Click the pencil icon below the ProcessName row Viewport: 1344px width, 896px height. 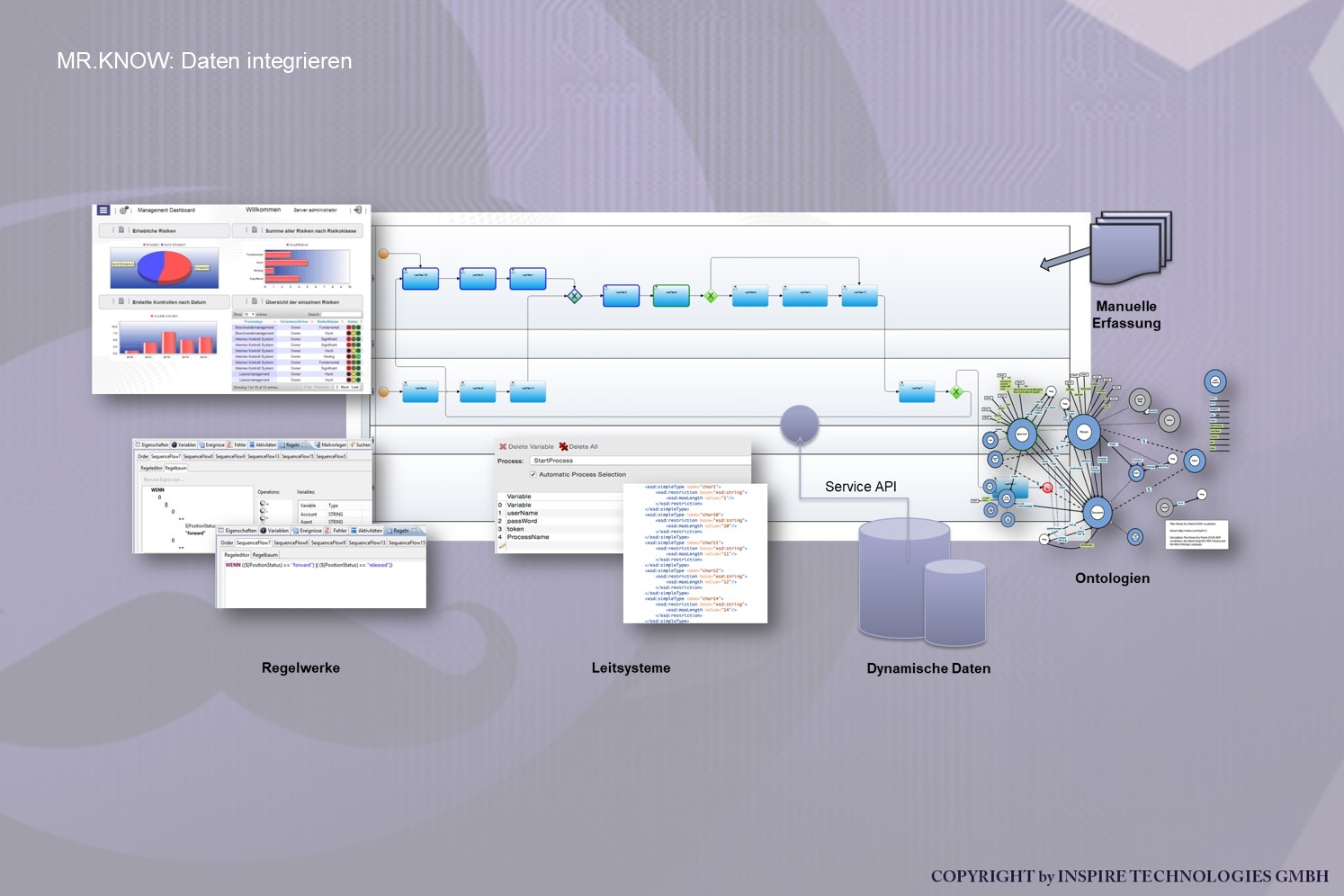[x=502, y=545]
